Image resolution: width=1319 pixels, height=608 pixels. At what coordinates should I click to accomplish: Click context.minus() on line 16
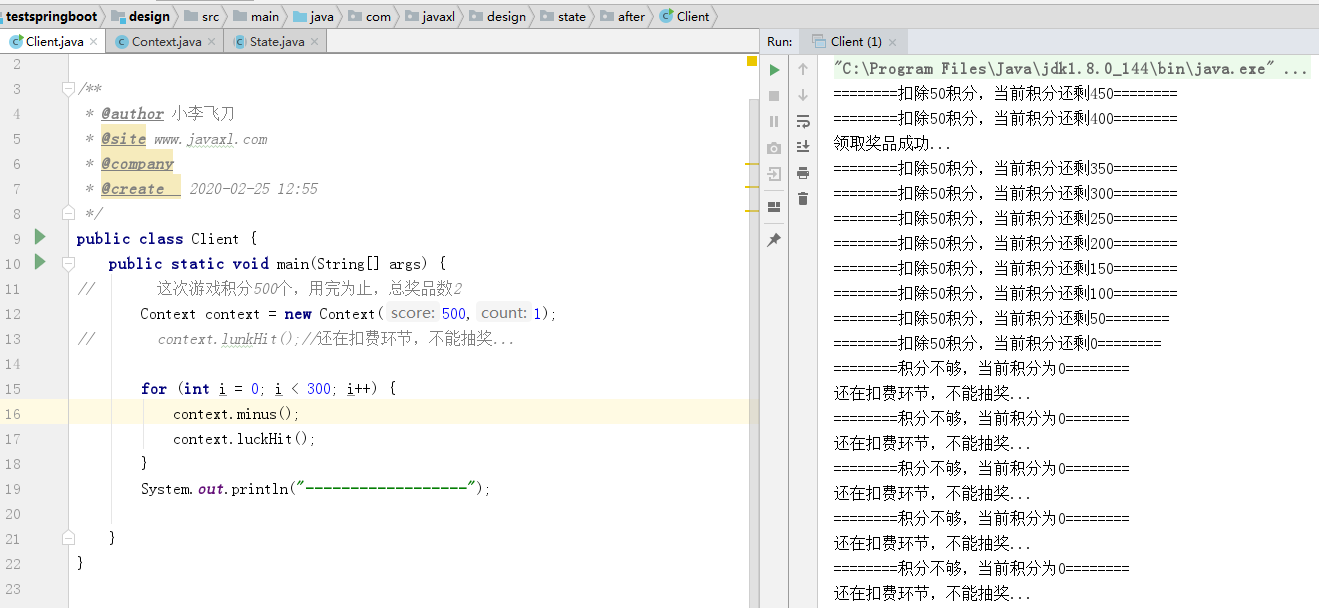[x=236, y=414]
